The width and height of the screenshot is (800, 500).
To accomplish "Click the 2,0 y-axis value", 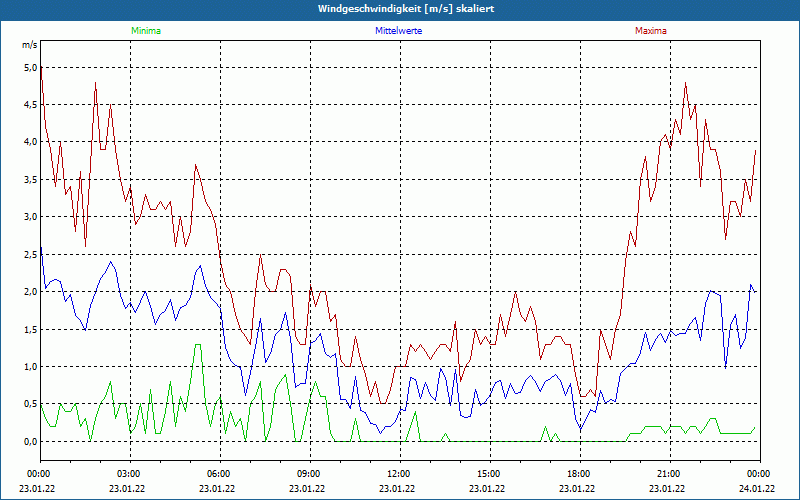I will coord(30,292).
